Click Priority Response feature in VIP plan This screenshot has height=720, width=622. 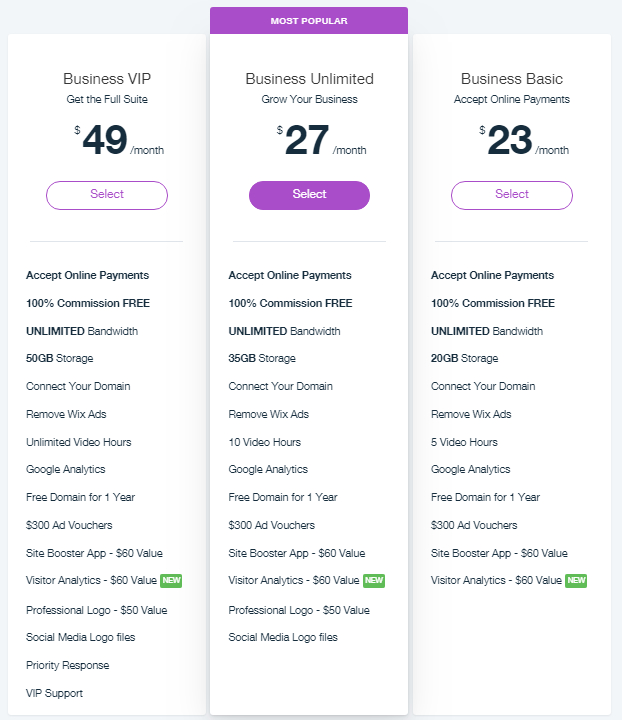[x=67, y=665]
